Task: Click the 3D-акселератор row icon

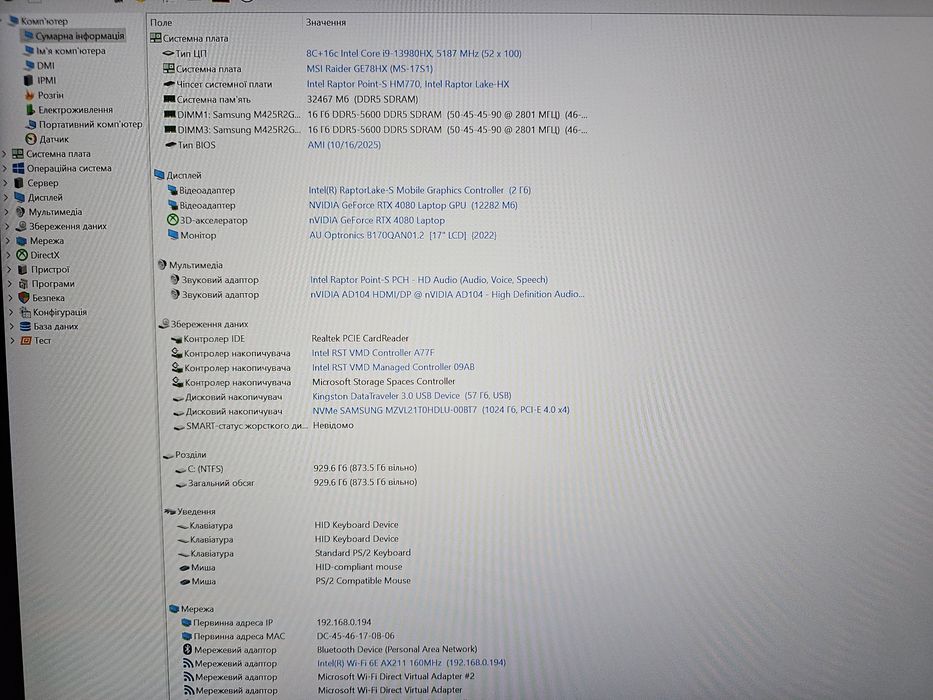Action: point(173,220)
